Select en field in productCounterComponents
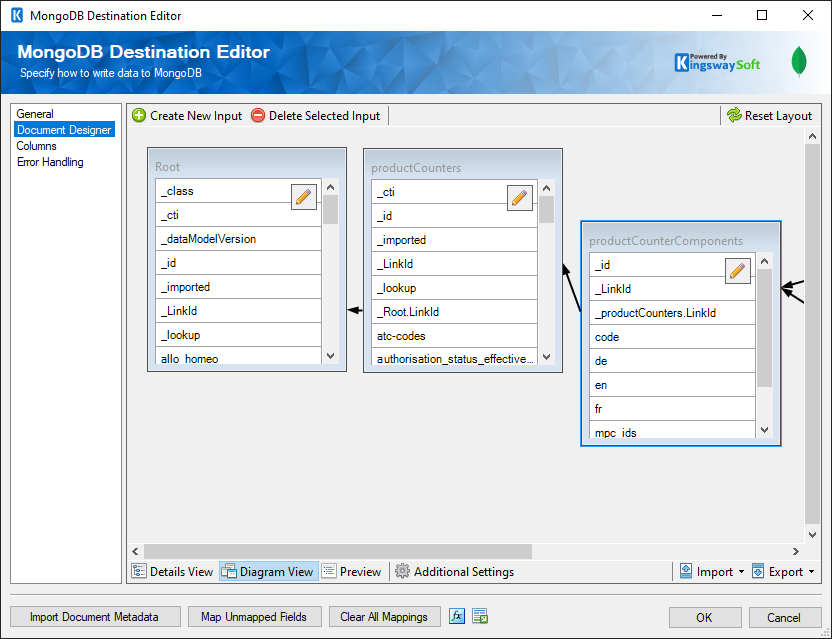This screenshot has height=639, width=832. (x=672, y=385)
